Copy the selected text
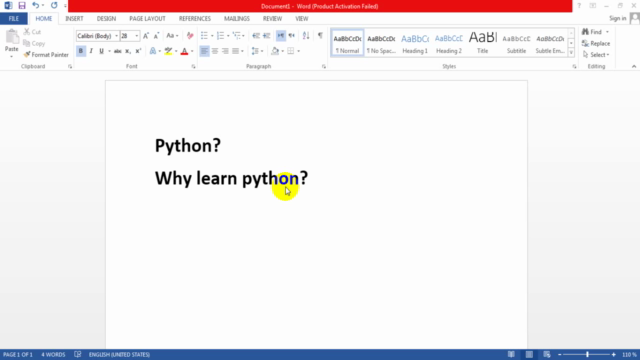 [34, 43]
